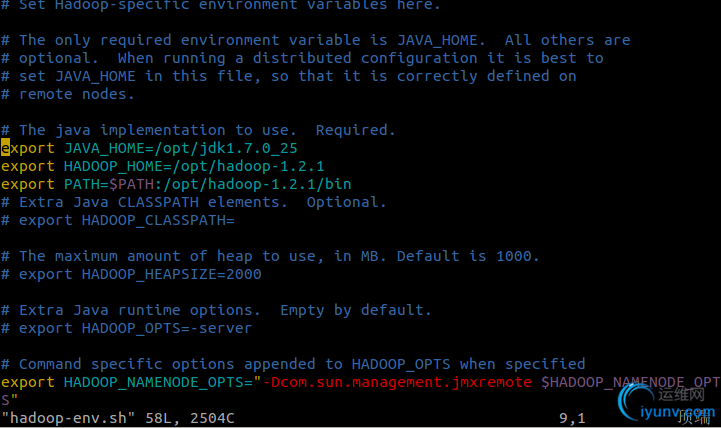721x428 pixels.
Task: Click the $PATH variable in PATH line
Action: click(x=132, y=184)
